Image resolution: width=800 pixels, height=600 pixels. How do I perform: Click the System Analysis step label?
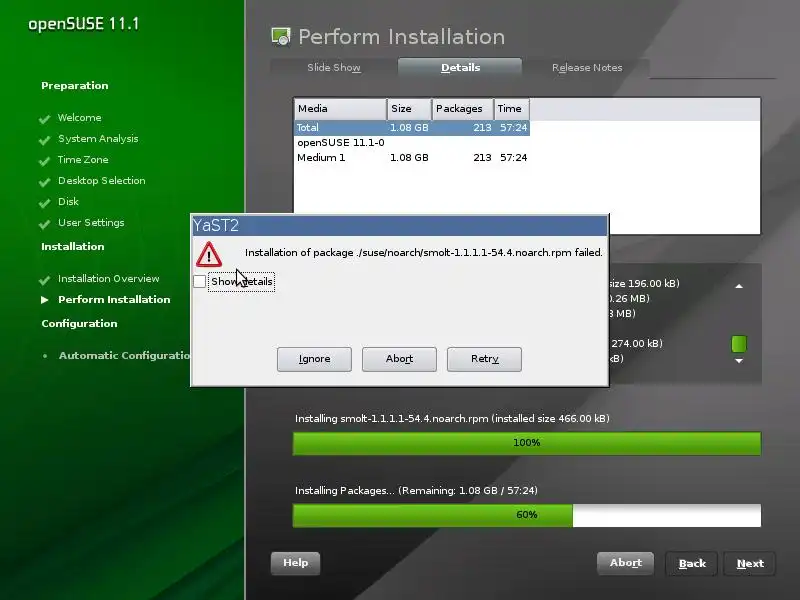[x=98, y=139]
